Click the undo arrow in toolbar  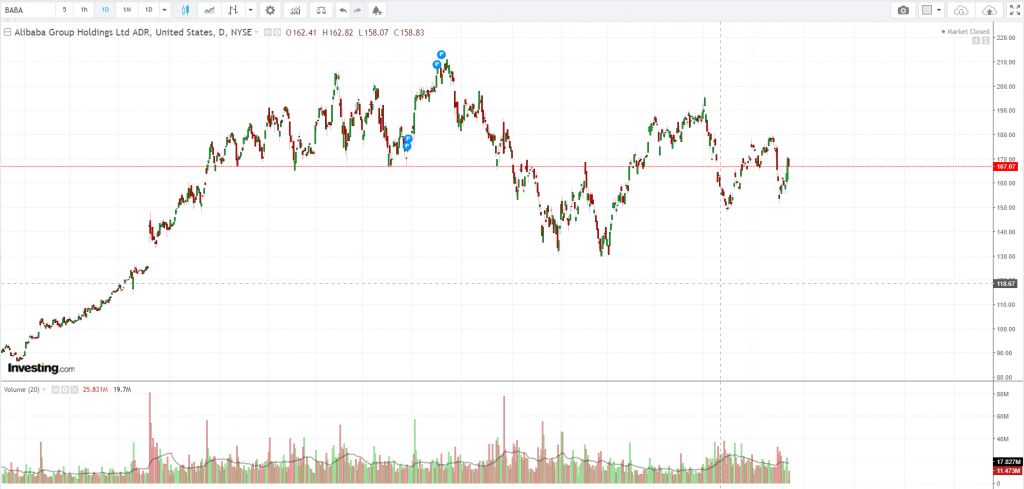point(343,10)
